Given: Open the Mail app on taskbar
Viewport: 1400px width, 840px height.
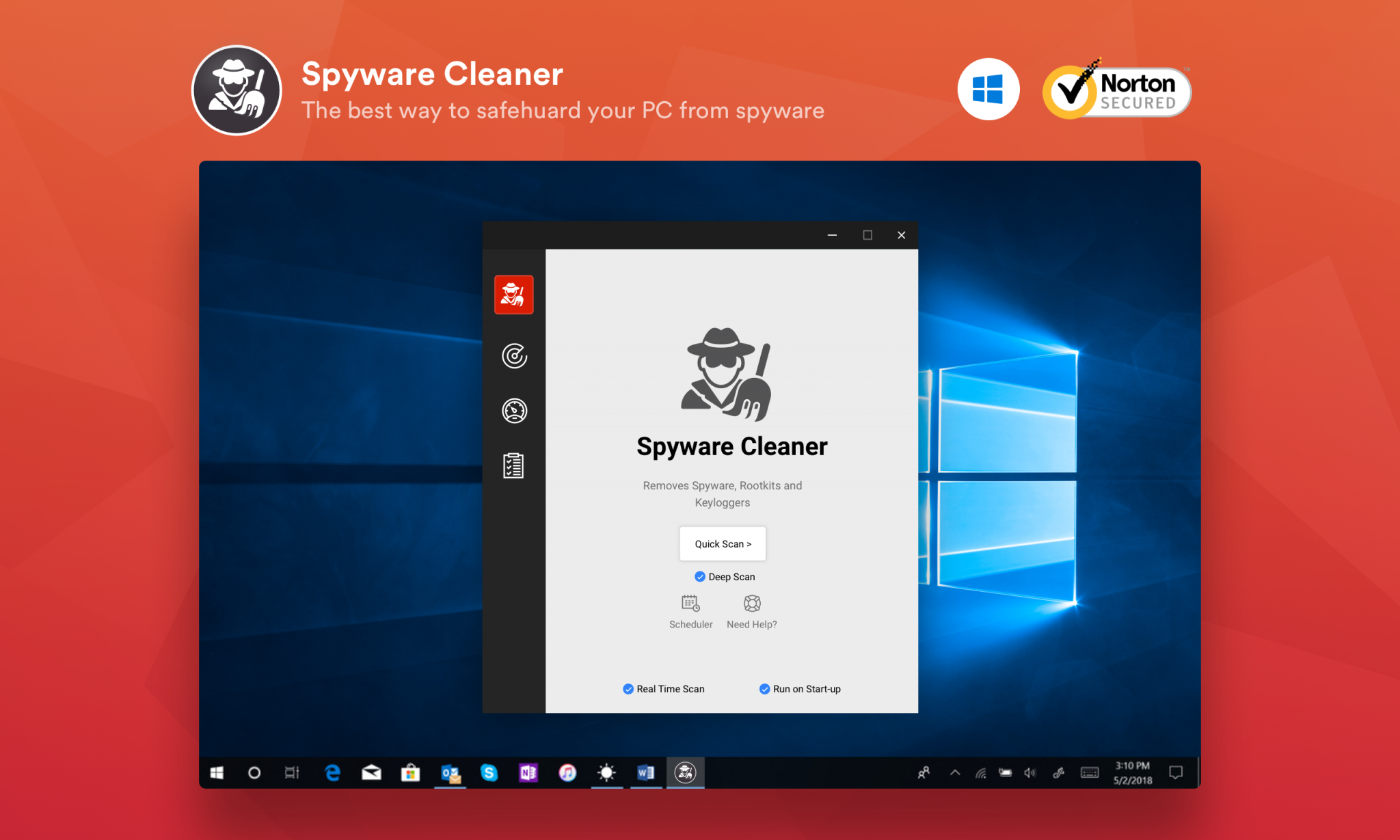Looking at the screenshot, I should pos(371,773).
